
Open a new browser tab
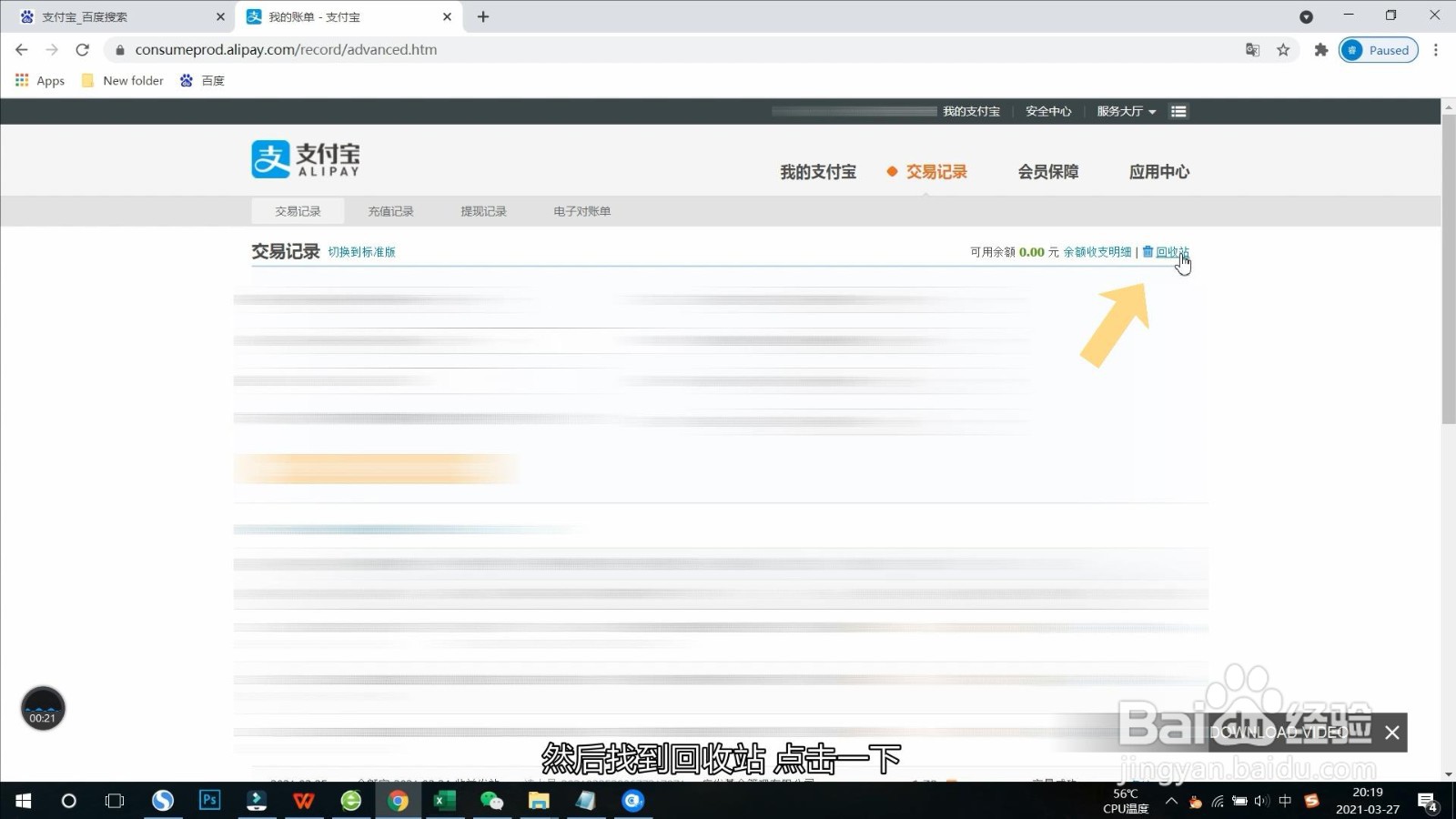click(x=483, y=16)
